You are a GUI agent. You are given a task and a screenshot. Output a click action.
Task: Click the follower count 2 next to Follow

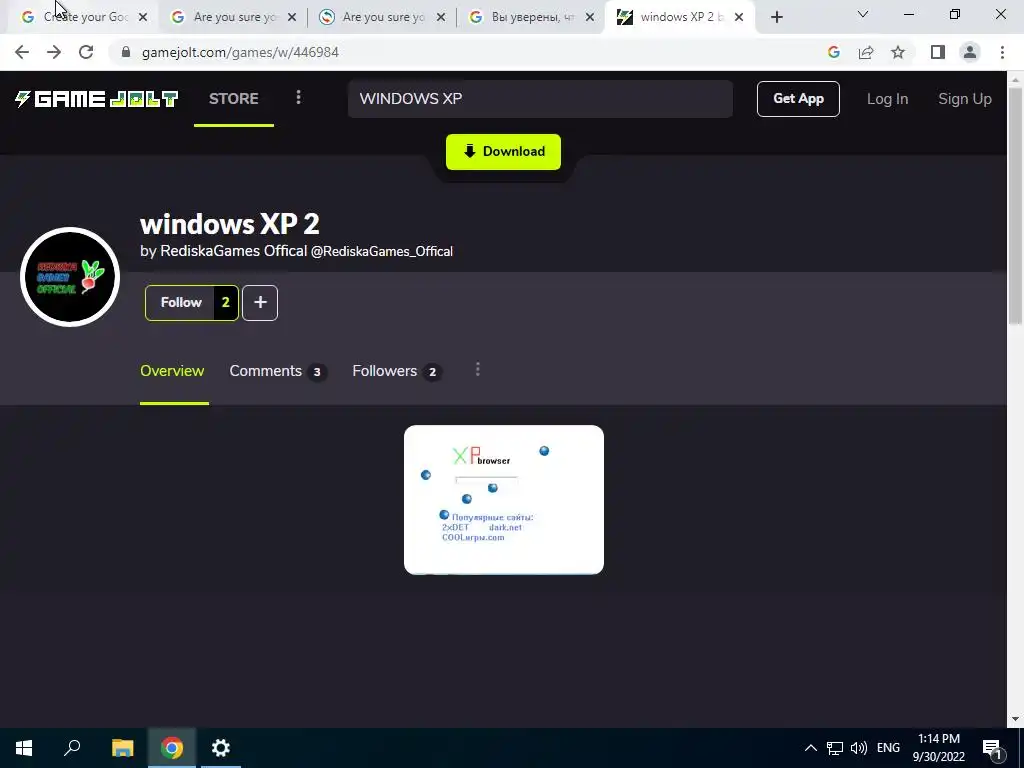[226, 302]
